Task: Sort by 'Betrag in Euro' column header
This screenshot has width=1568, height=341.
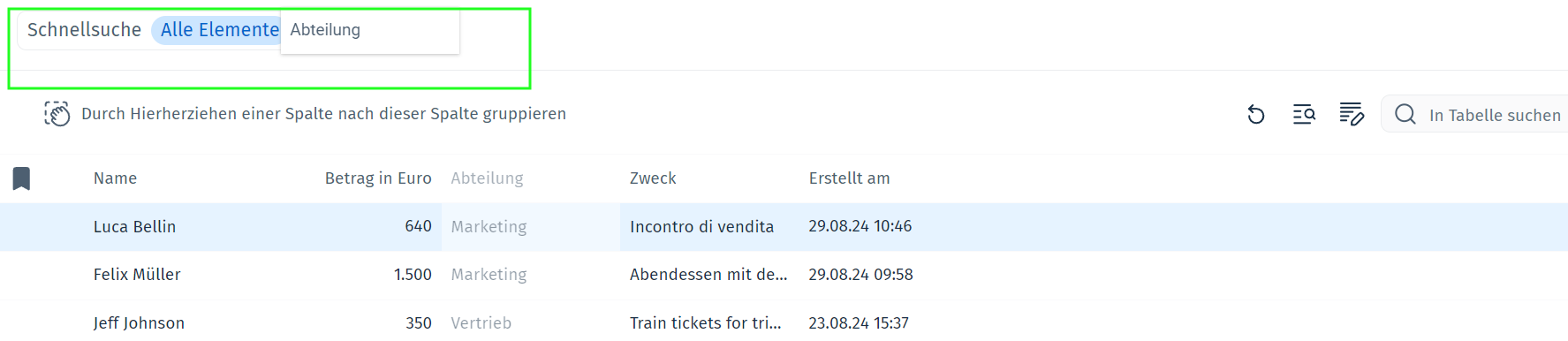Action: point(378,178)
